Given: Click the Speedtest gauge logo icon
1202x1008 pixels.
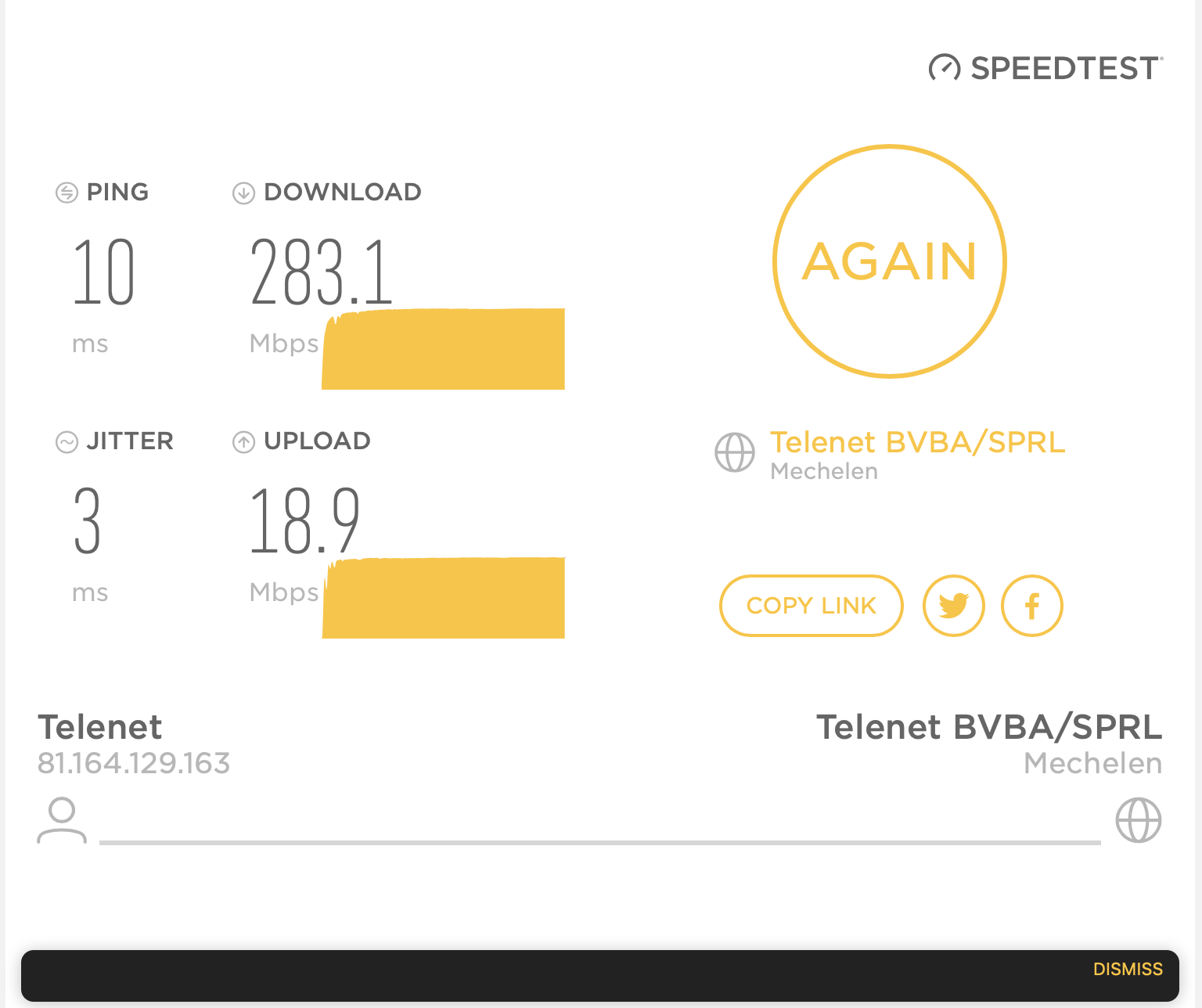Looking at the screenshot, I should (945, 68).
